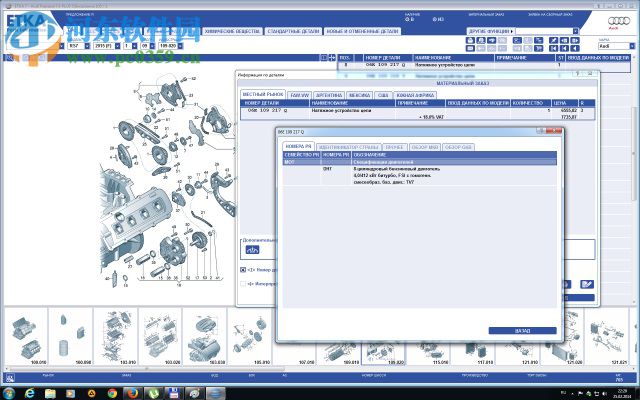
Task: Expand the combo box next to 'Другие функции'
Action: pyautogui.click(x=576, y=31)
